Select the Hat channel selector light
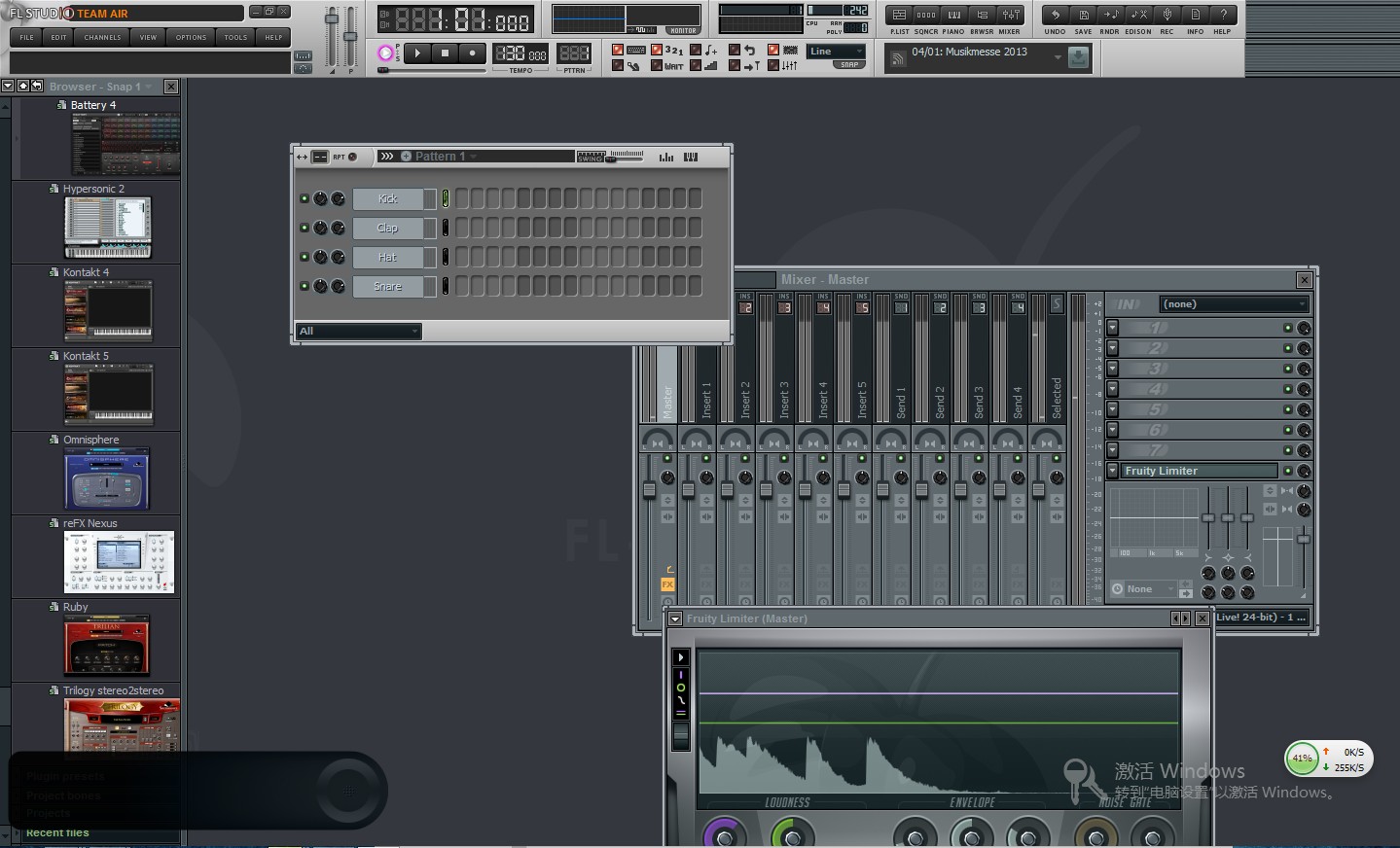Image resolution: width=1400 pixels, height=848 pixels. tap(446, 257)
